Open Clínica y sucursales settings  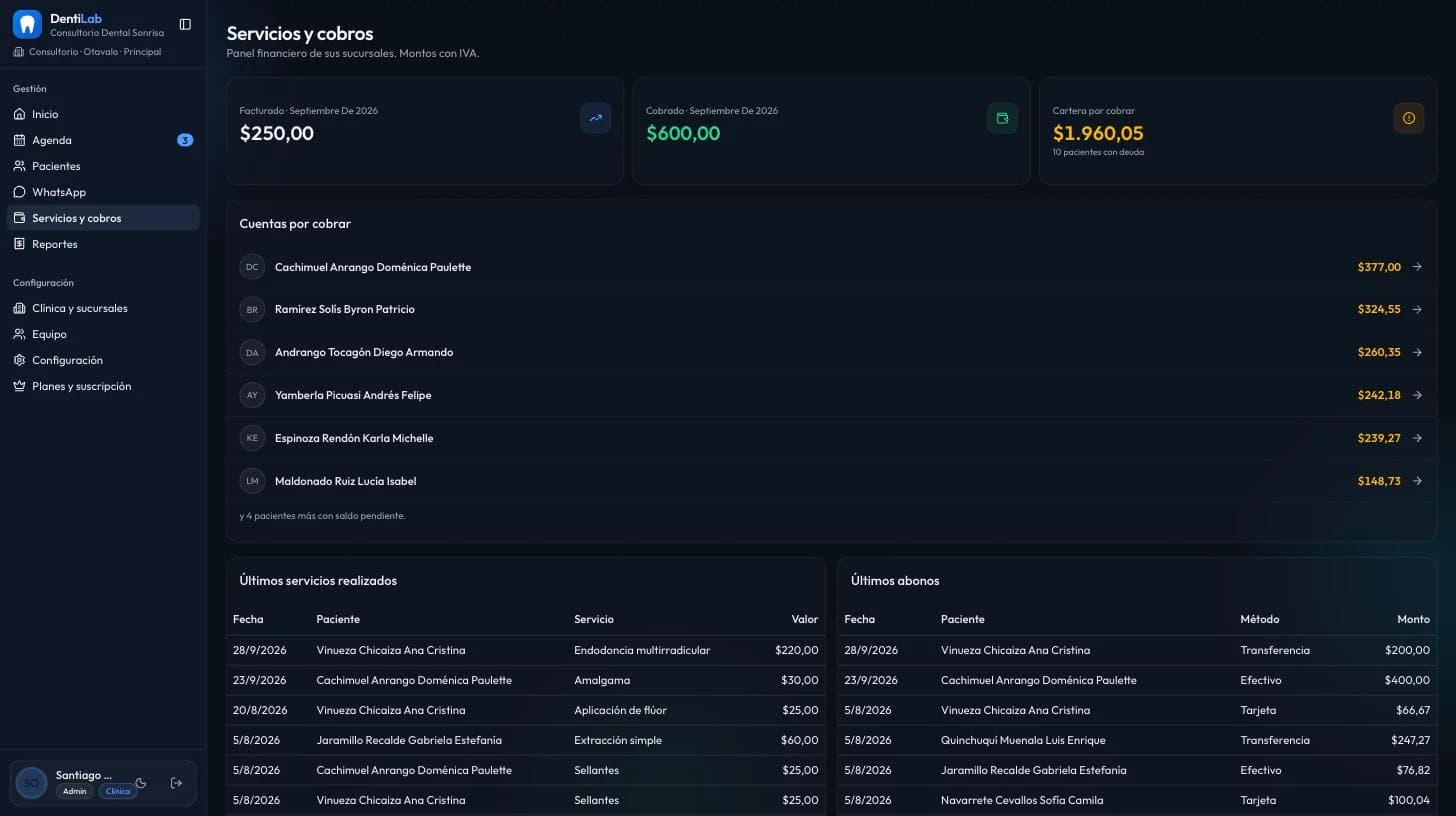103,308
